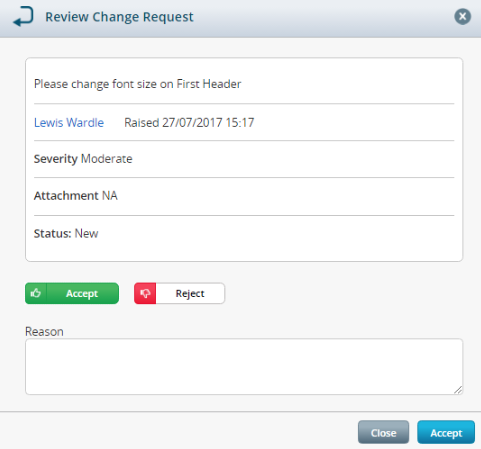Confirm with the blue Accept button

[446, 432]
